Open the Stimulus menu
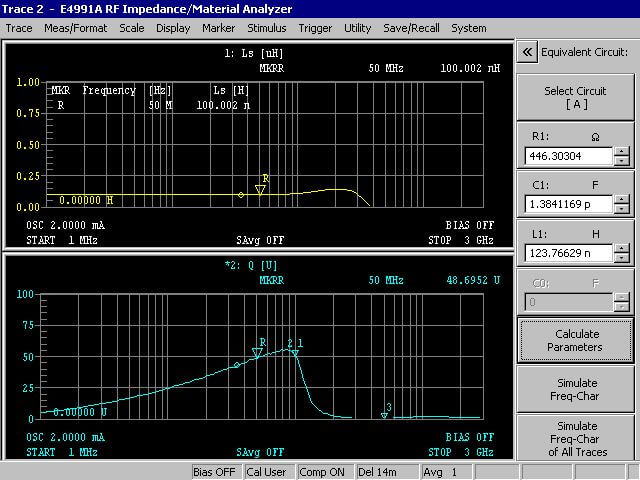 click(267, 28)
